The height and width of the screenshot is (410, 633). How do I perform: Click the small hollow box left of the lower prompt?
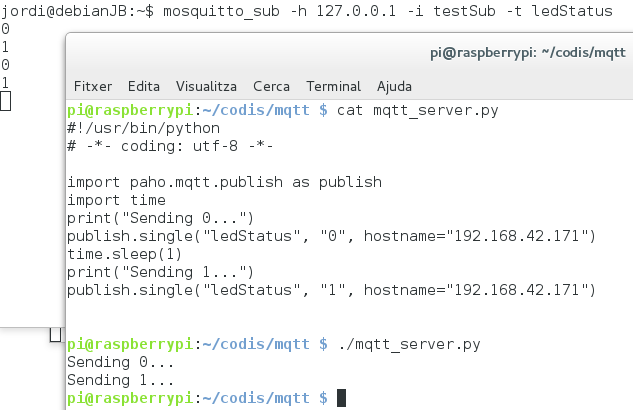tap(56, 335)
